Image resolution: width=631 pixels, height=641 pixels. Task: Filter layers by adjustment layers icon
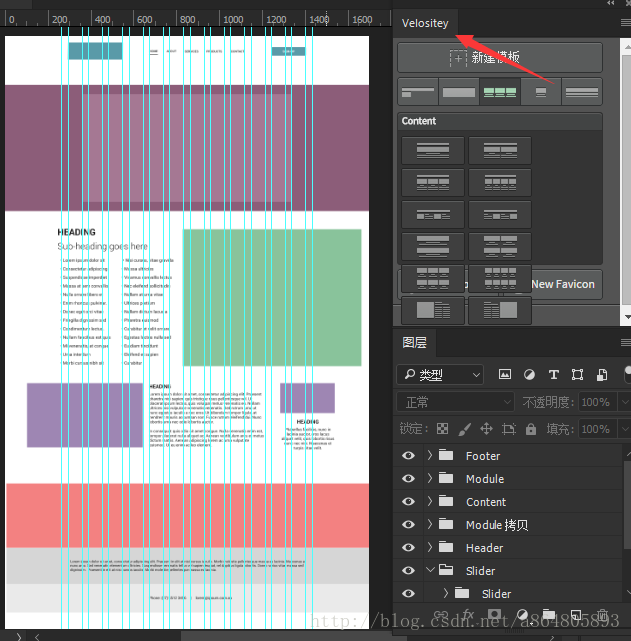coord(529,374)
